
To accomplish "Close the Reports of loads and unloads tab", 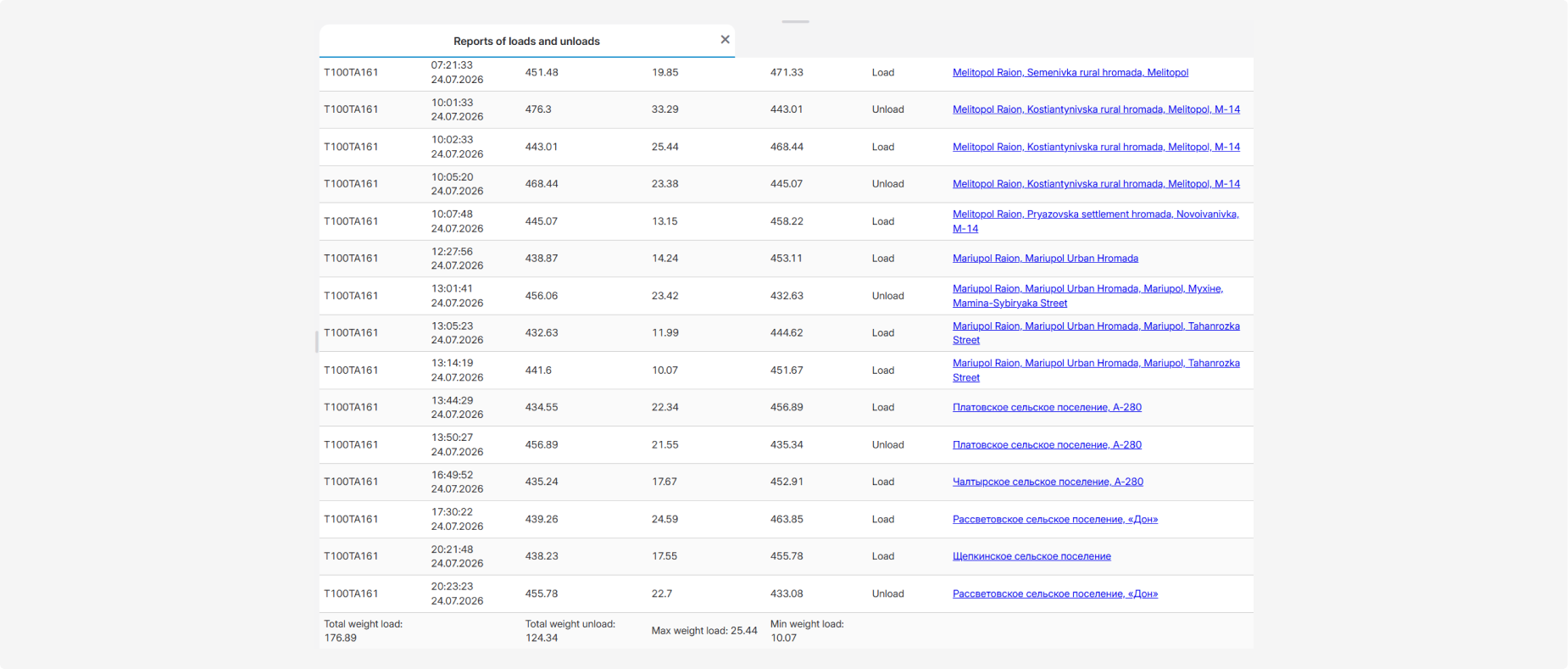I will click(725, 40).
